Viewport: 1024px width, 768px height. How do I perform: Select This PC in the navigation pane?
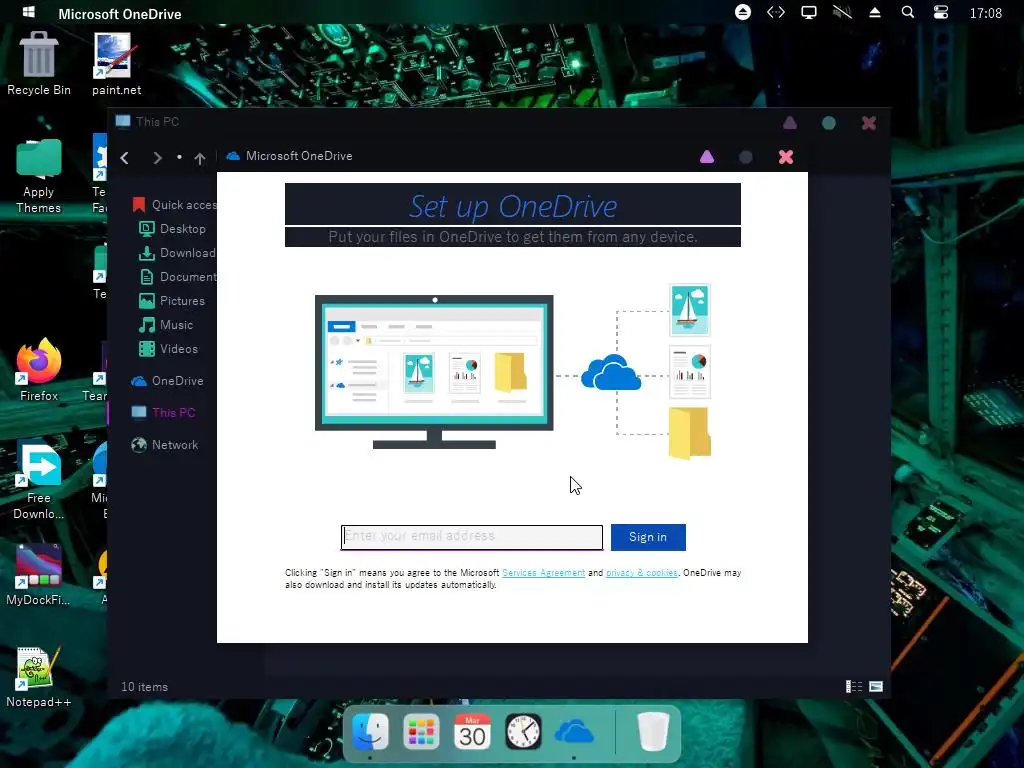click(x=163, y=413)
